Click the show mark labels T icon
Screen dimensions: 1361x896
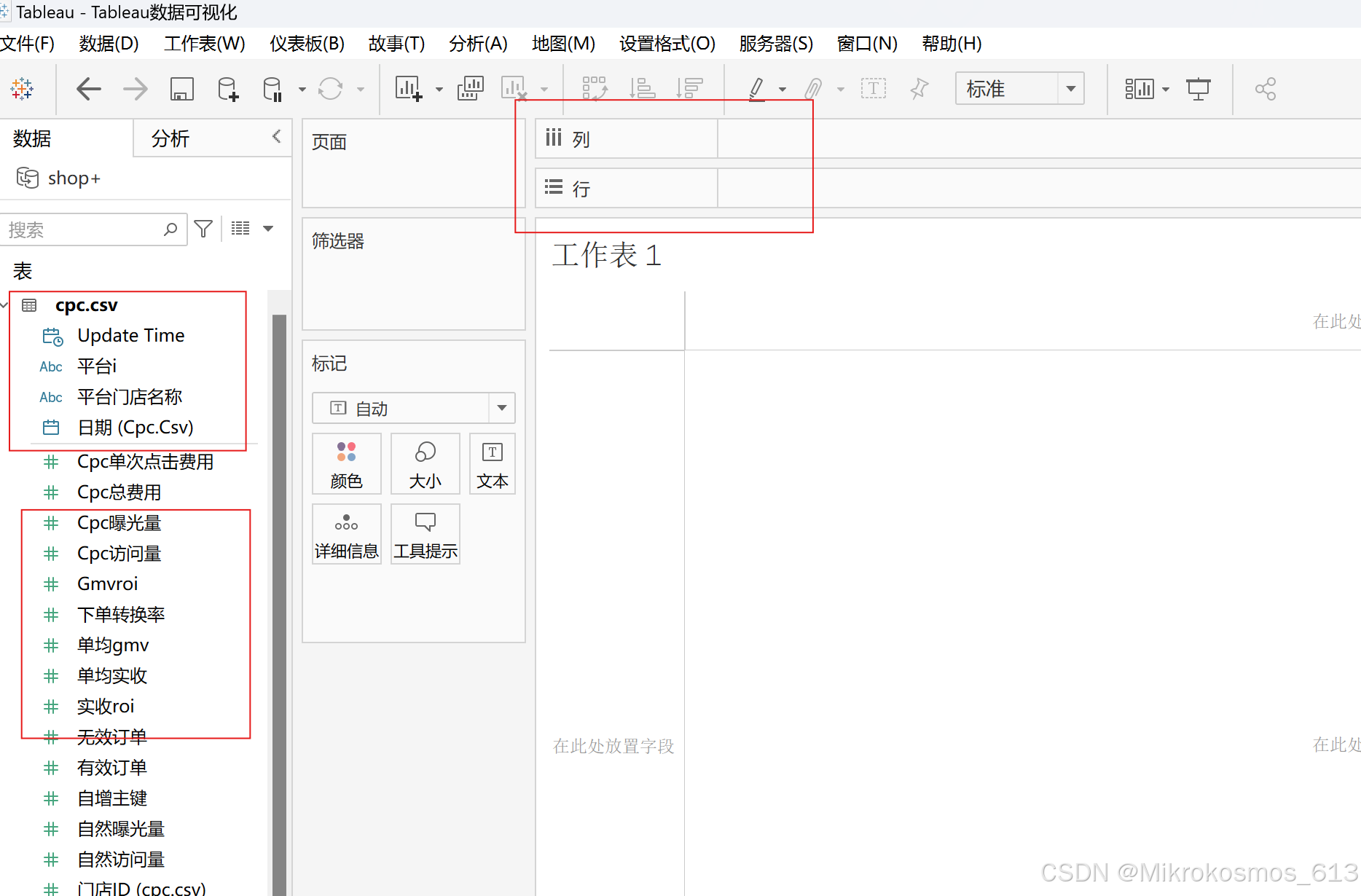pos(874,89)
